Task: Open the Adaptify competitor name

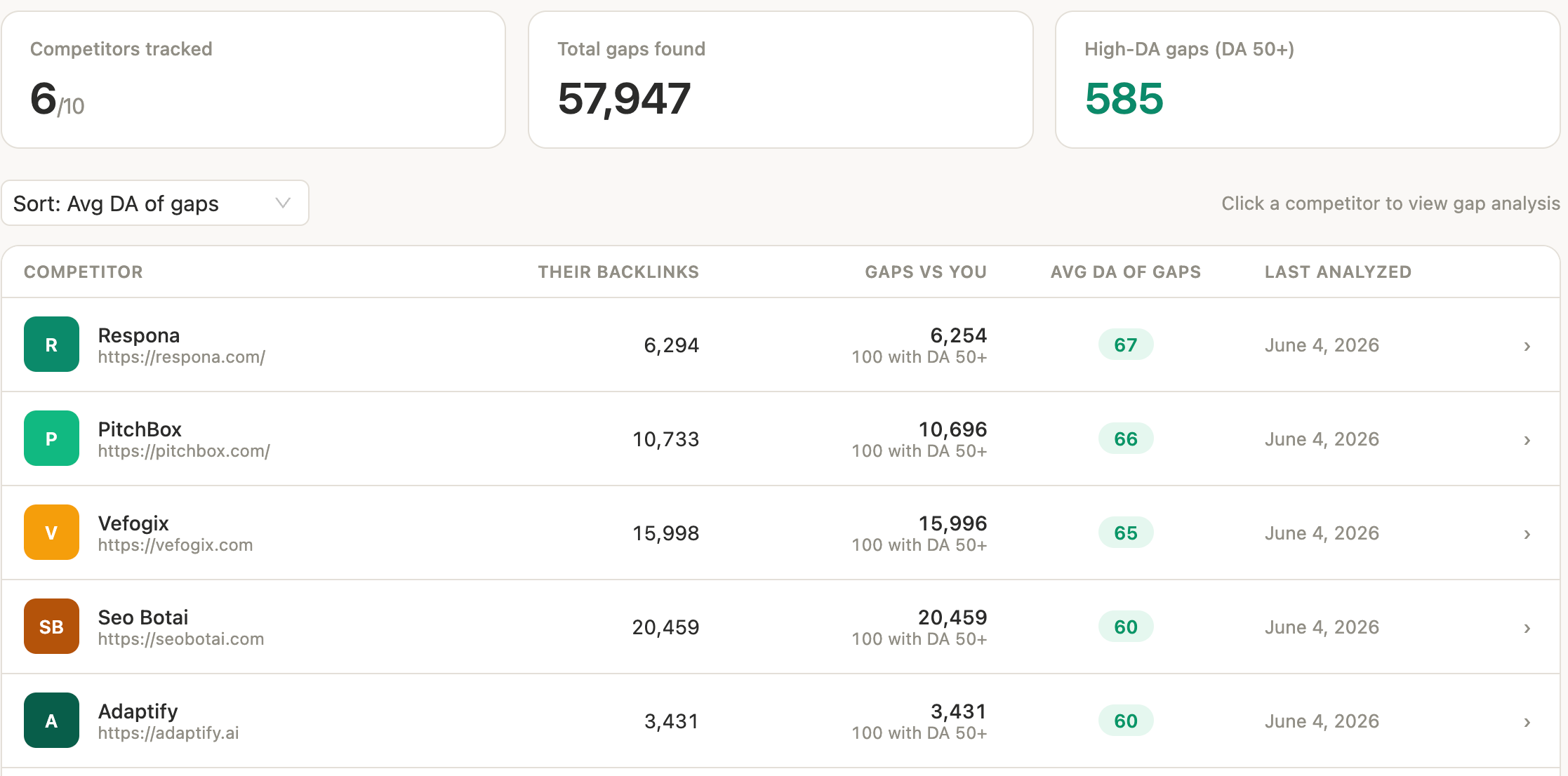Action: [138, 711]
